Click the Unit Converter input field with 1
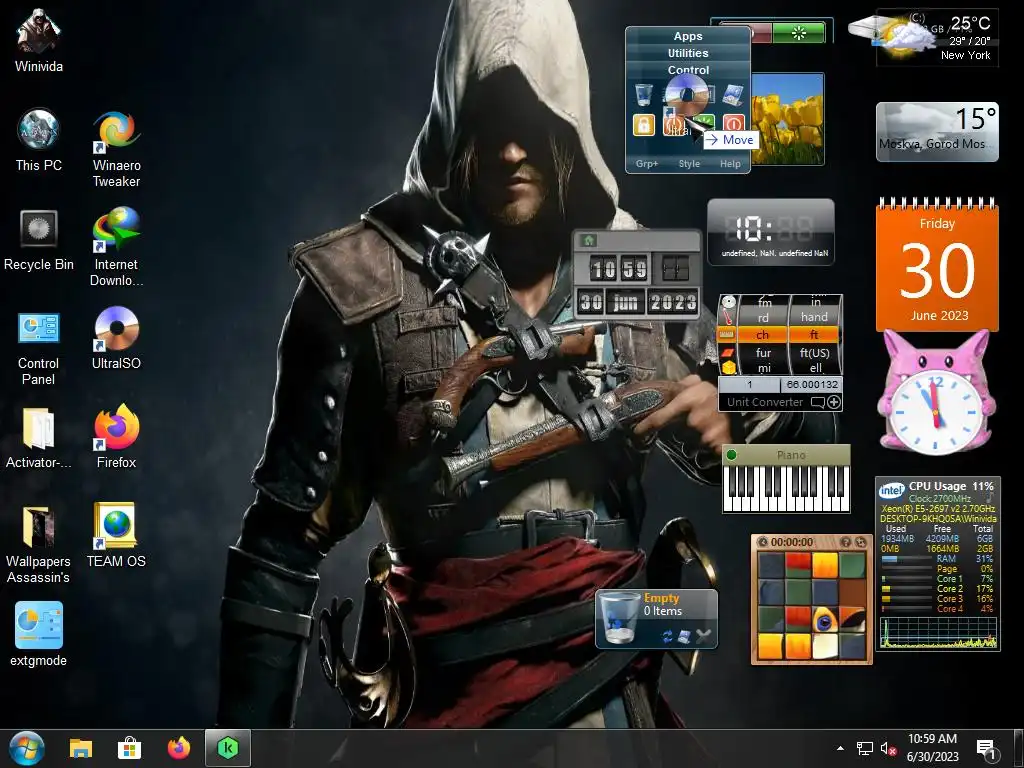Screen dimensions: 1024x768 (749, 385)
